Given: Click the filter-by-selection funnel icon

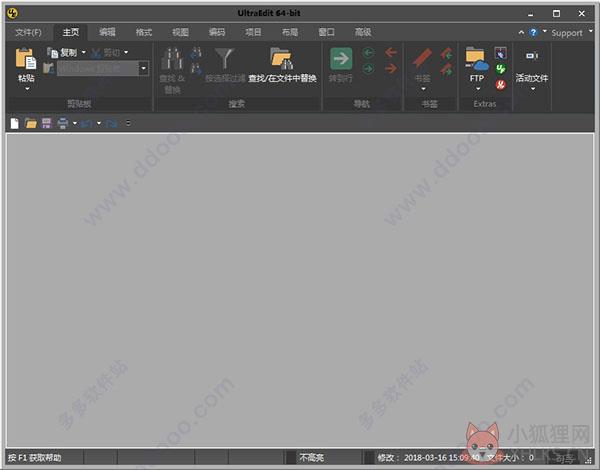Looking at the screenshot, I should click(x=225, y=59).
